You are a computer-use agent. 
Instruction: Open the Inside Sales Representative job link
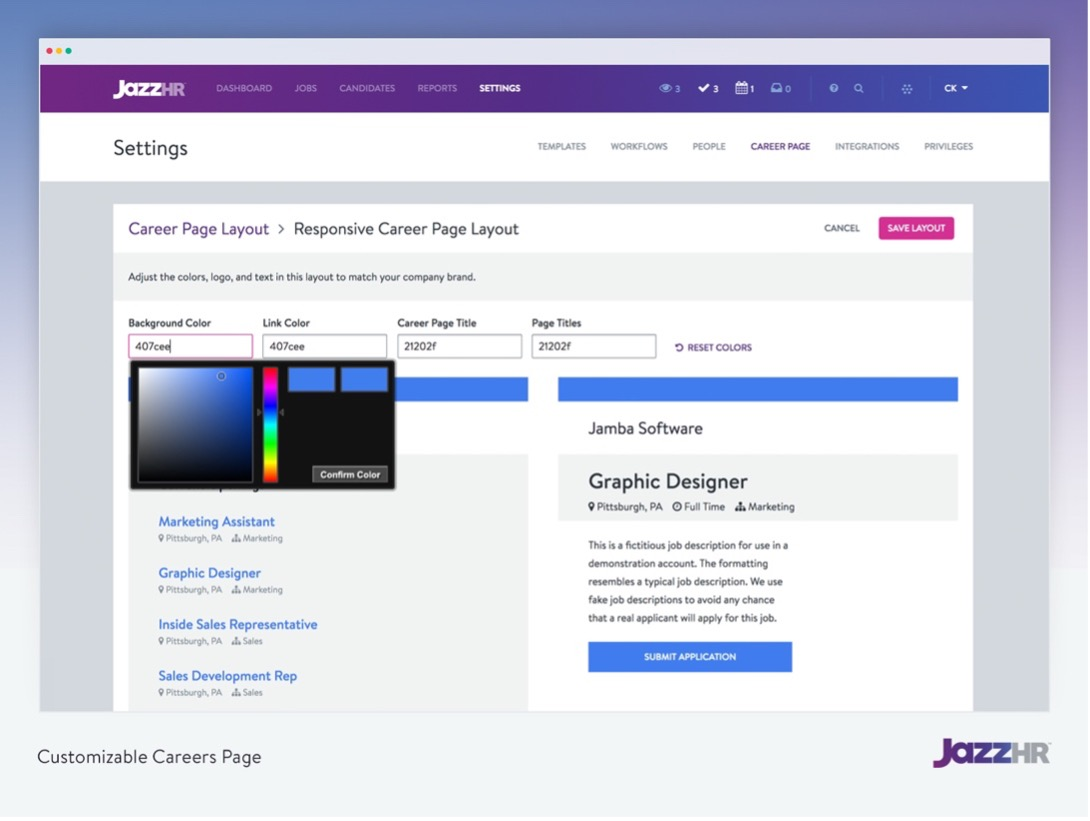point(238,624)
